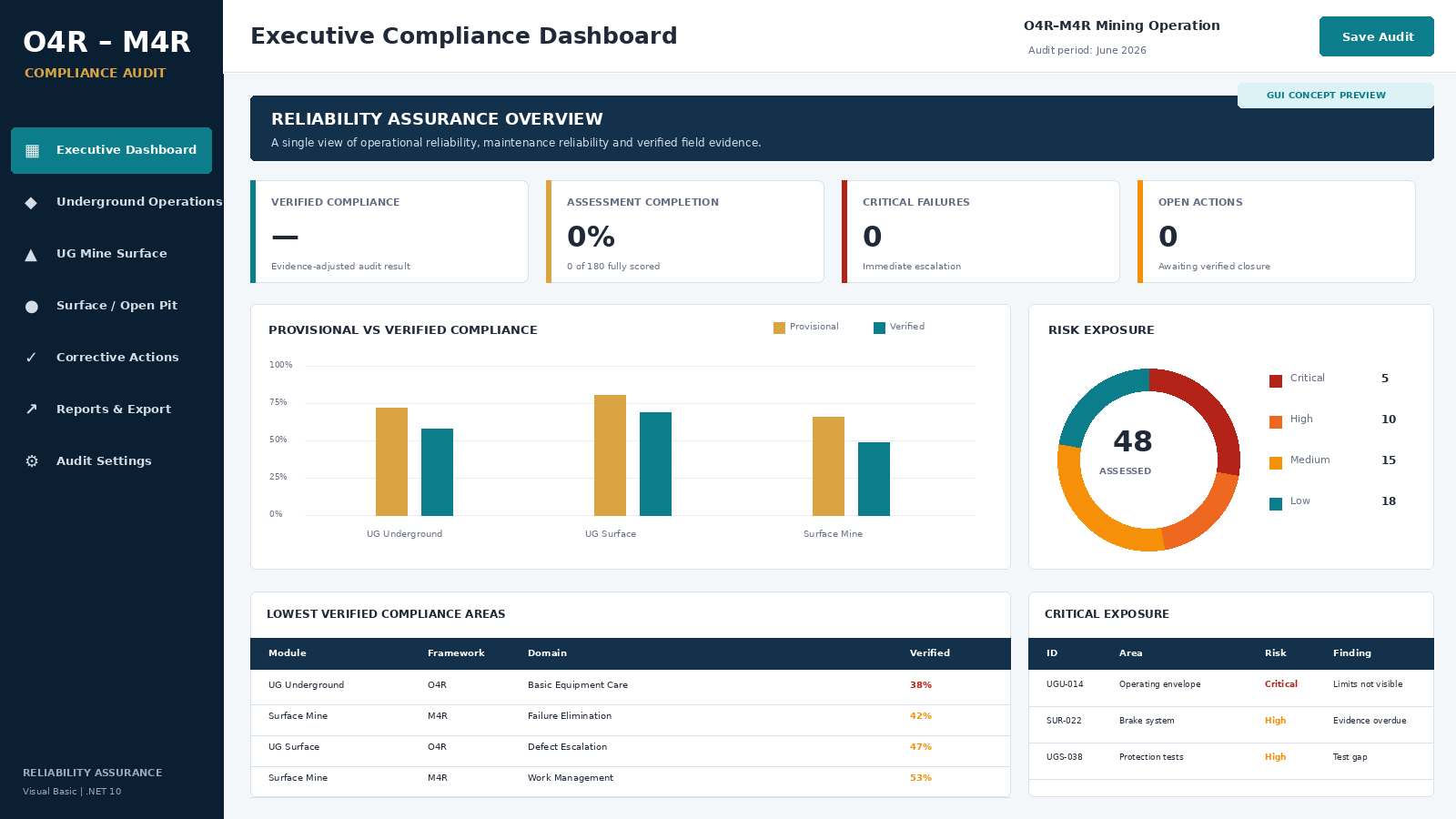Sort critical exposure by Risk header
This screenshot has height=819, width=1456.
click(x=1276, y=653)
